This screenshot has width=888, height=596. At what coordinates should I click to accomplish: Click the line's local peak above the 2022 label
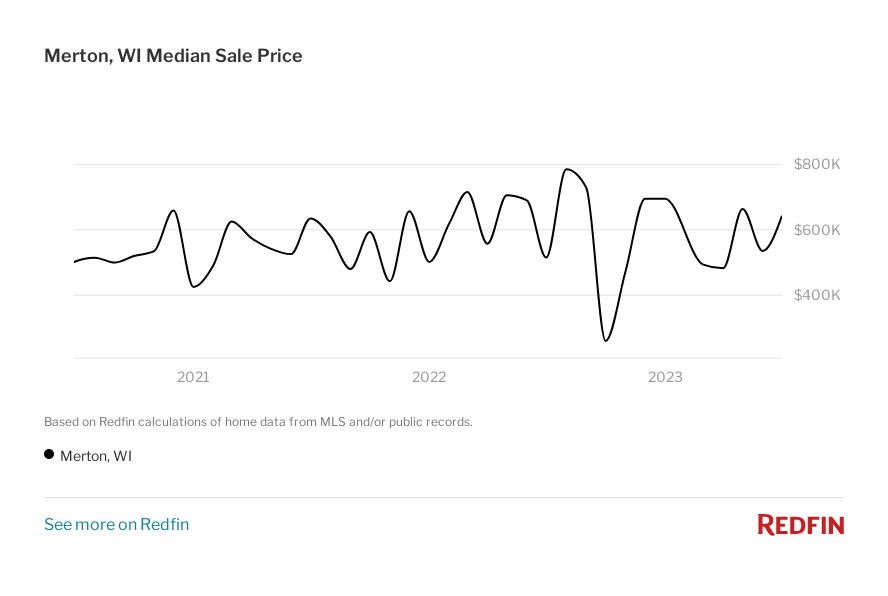[x=409, y=211]
